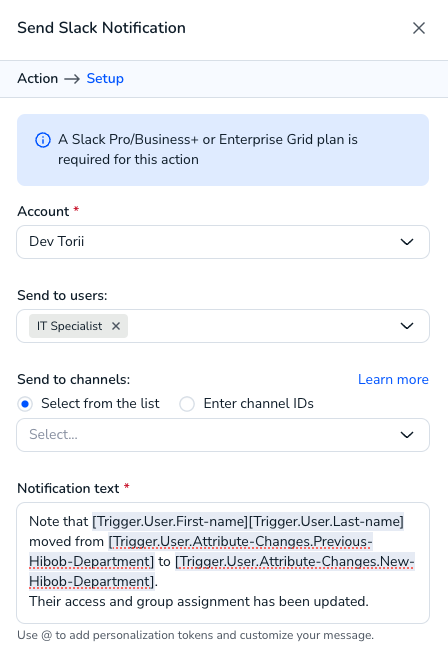Screen dimensions: 448x665
Task: Click the arrow between Action and Setup
Action: 72,79
